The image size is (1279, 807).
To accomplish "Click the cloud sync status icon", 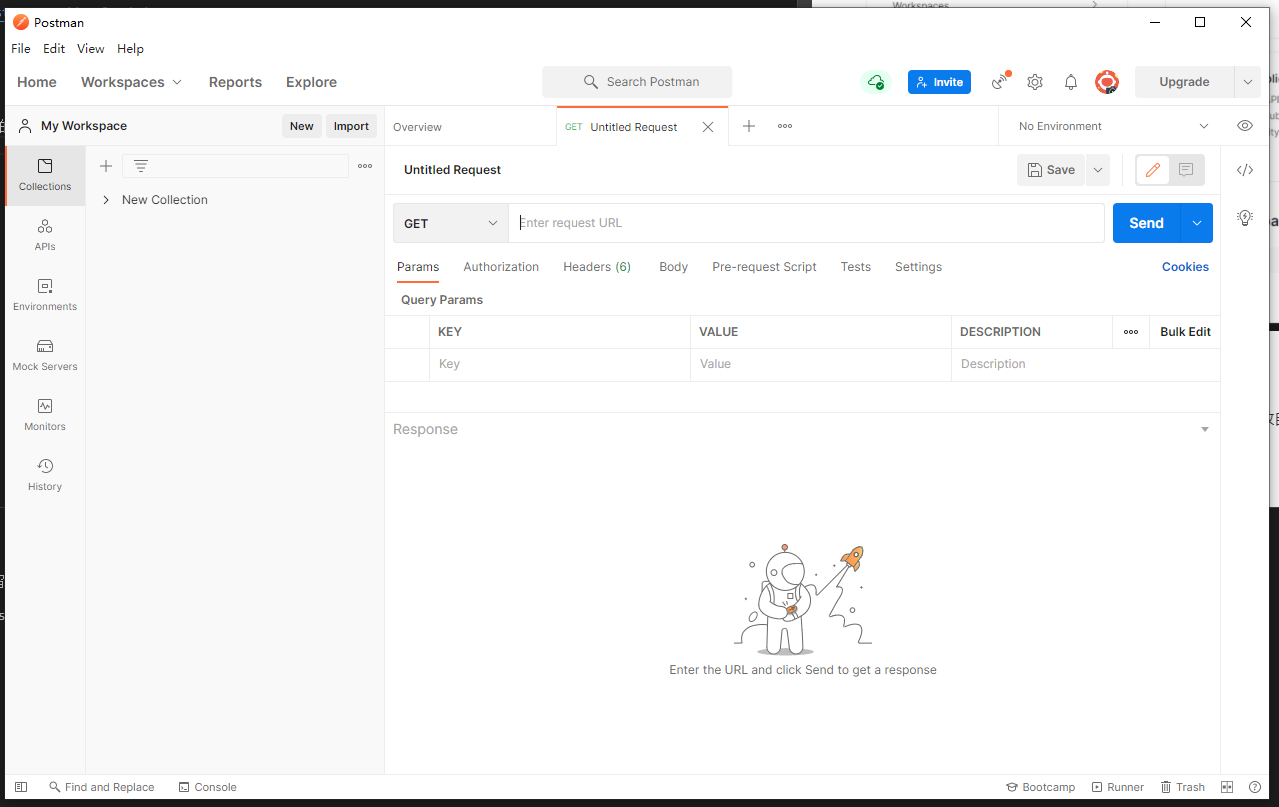I will coord(876,82).
